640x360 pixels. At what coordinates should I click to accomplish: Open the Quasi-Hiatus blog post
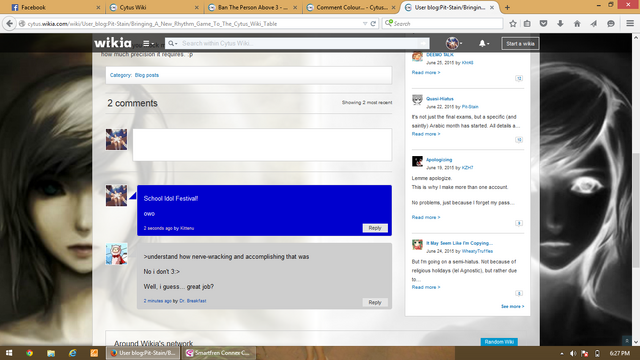[x=440, y=99]
